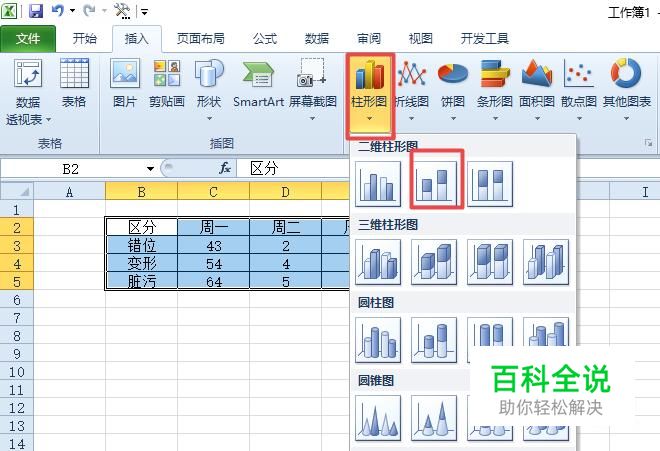Image resolution: width=660 pixels, height=451 pixels.
Task: Click the Undo arrow icon
Action: pos(58,11)
